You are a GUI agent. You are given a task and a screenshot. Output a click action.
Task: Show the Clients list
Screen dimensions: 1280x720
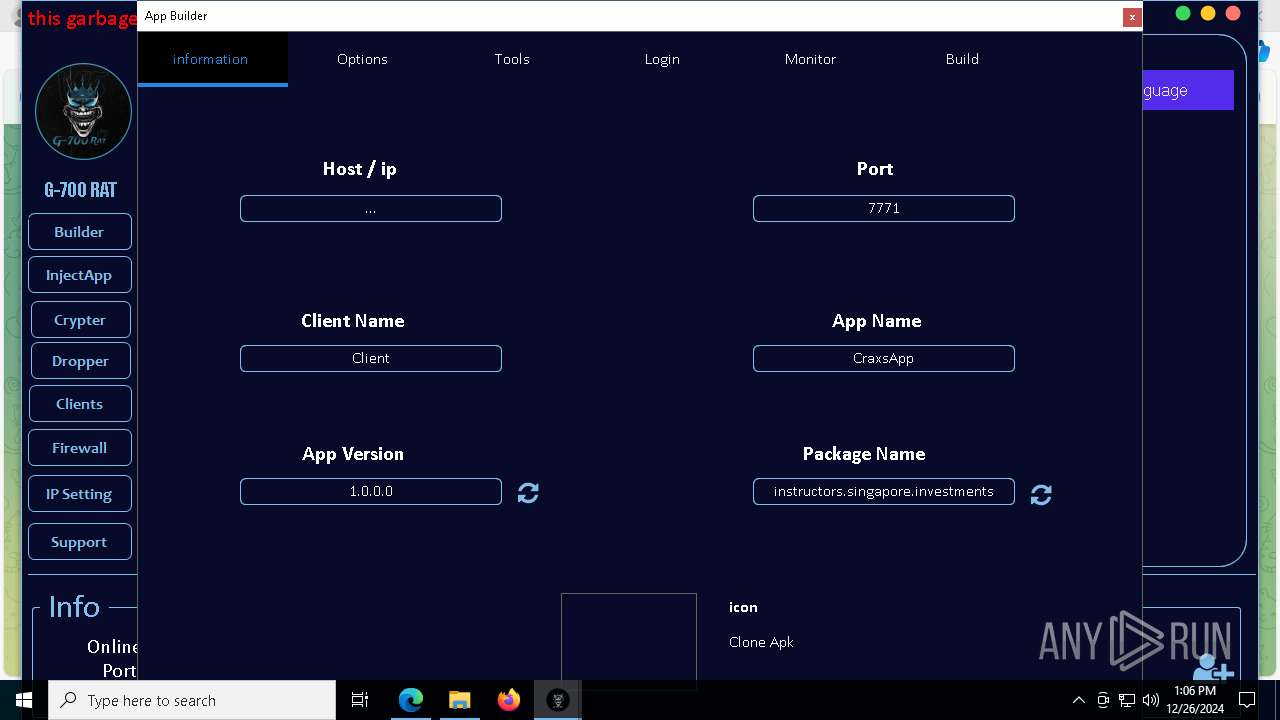click(x=79, y=404)
